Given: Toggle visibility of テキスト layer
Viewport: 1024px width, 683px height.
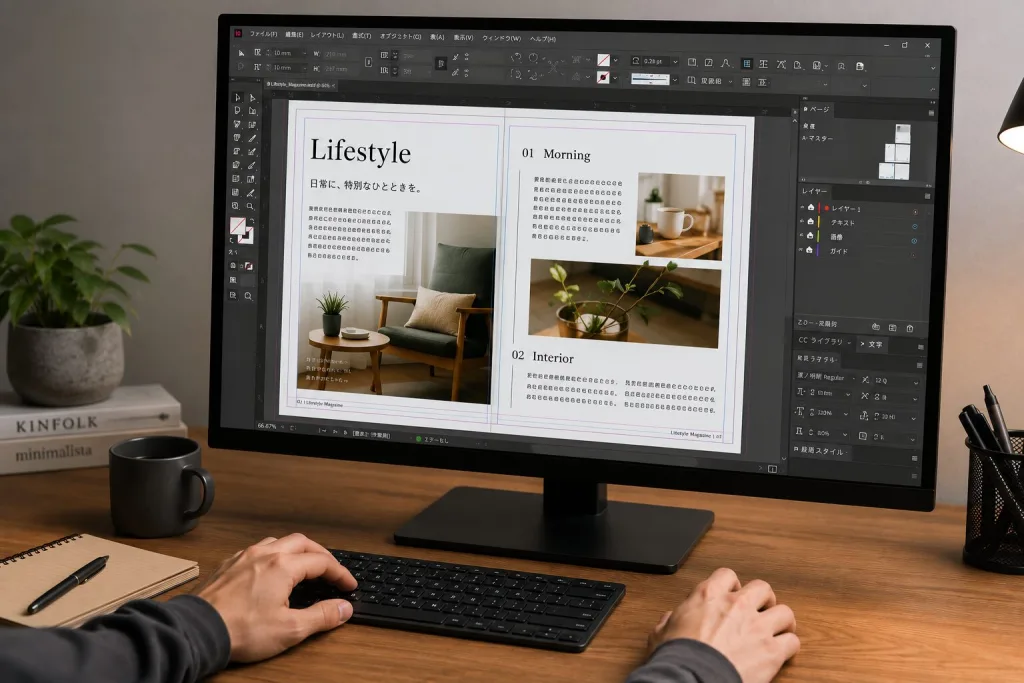Looking at the screenshot, I should point(802,221).
